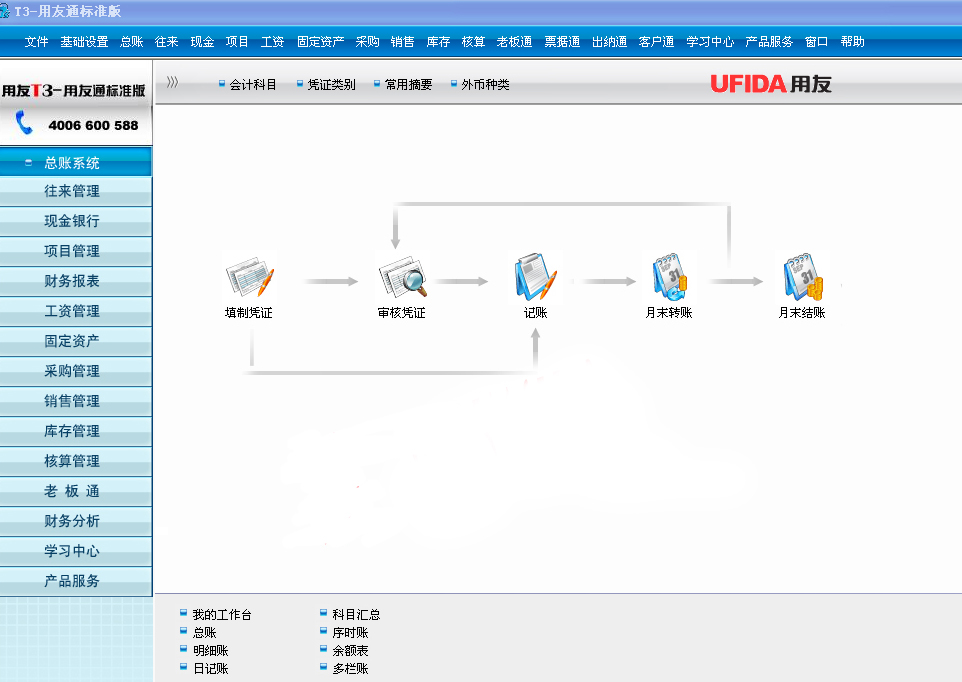Select 产品服务 in the sidebar

pos(76,582)
